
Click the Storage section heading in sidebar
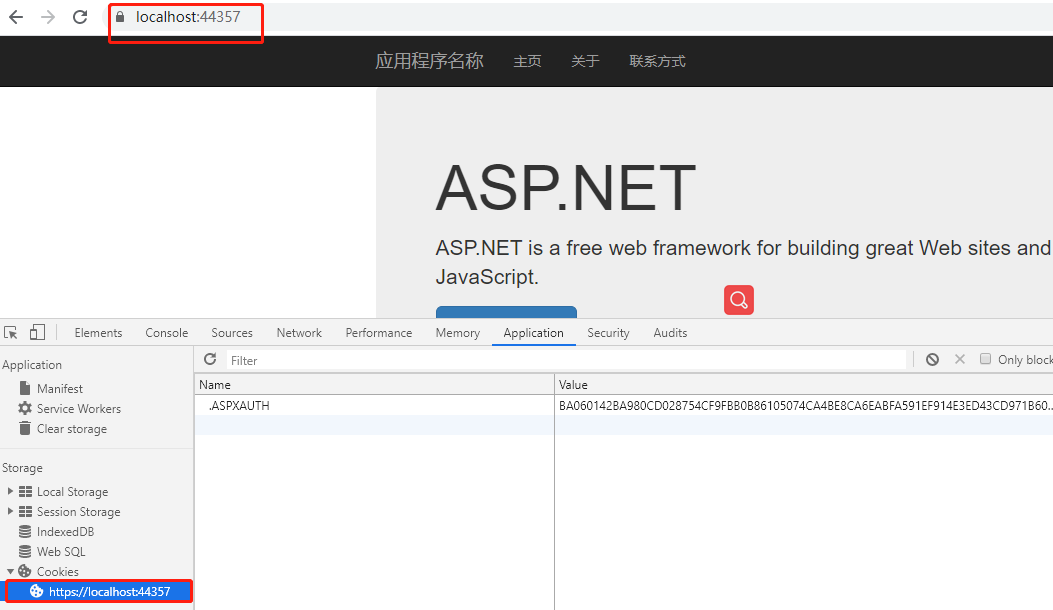click(x=22, y=468)
